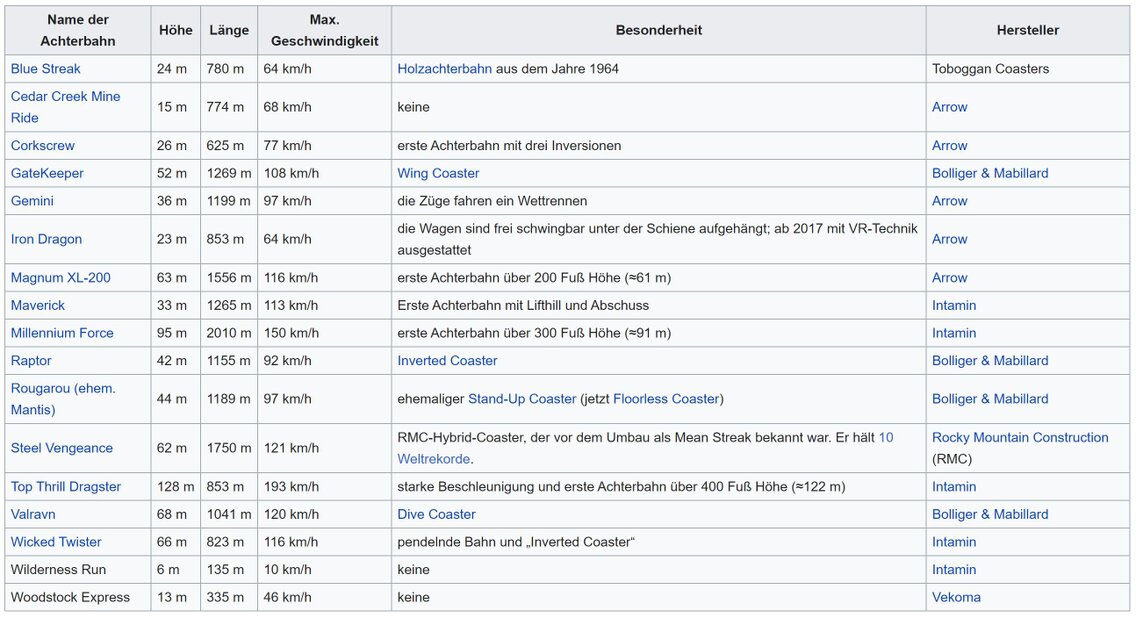Open the Cedar Creek Mine Ride link
Viewport: 1136px width, 618px height.
tap(65, 107)
